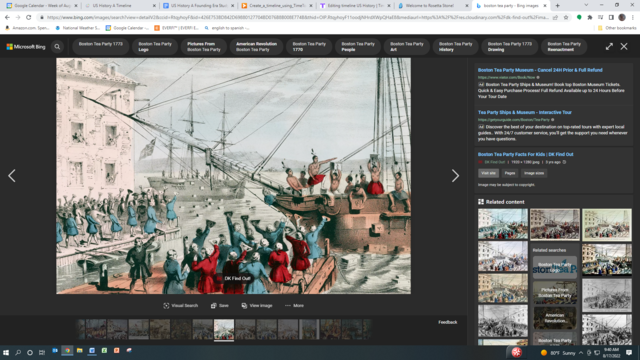640x360 pixels.
Task: Open File Explorer from taskbar
Action: click(x=80, y=351)
